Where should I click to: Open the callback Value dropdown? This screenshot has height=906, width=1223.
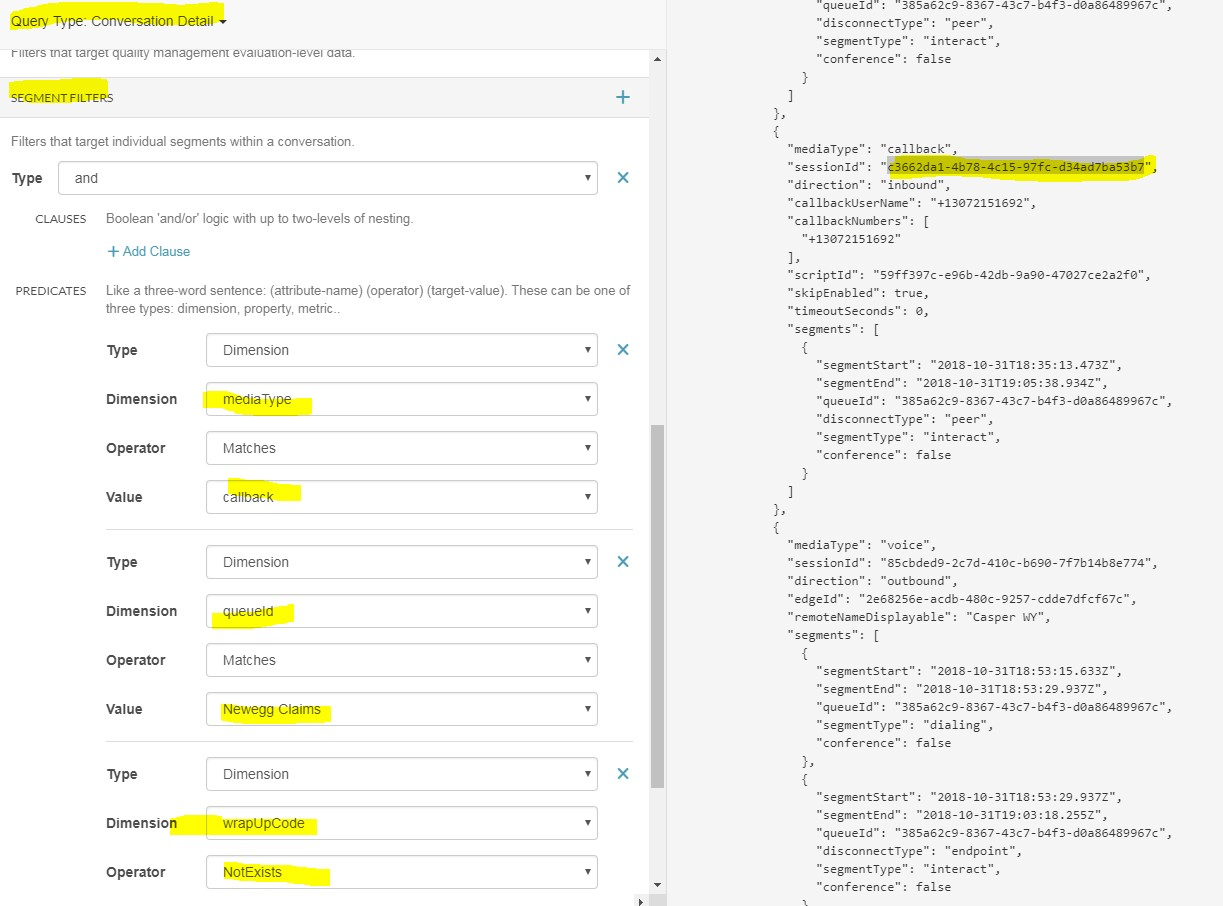(402, 497)
